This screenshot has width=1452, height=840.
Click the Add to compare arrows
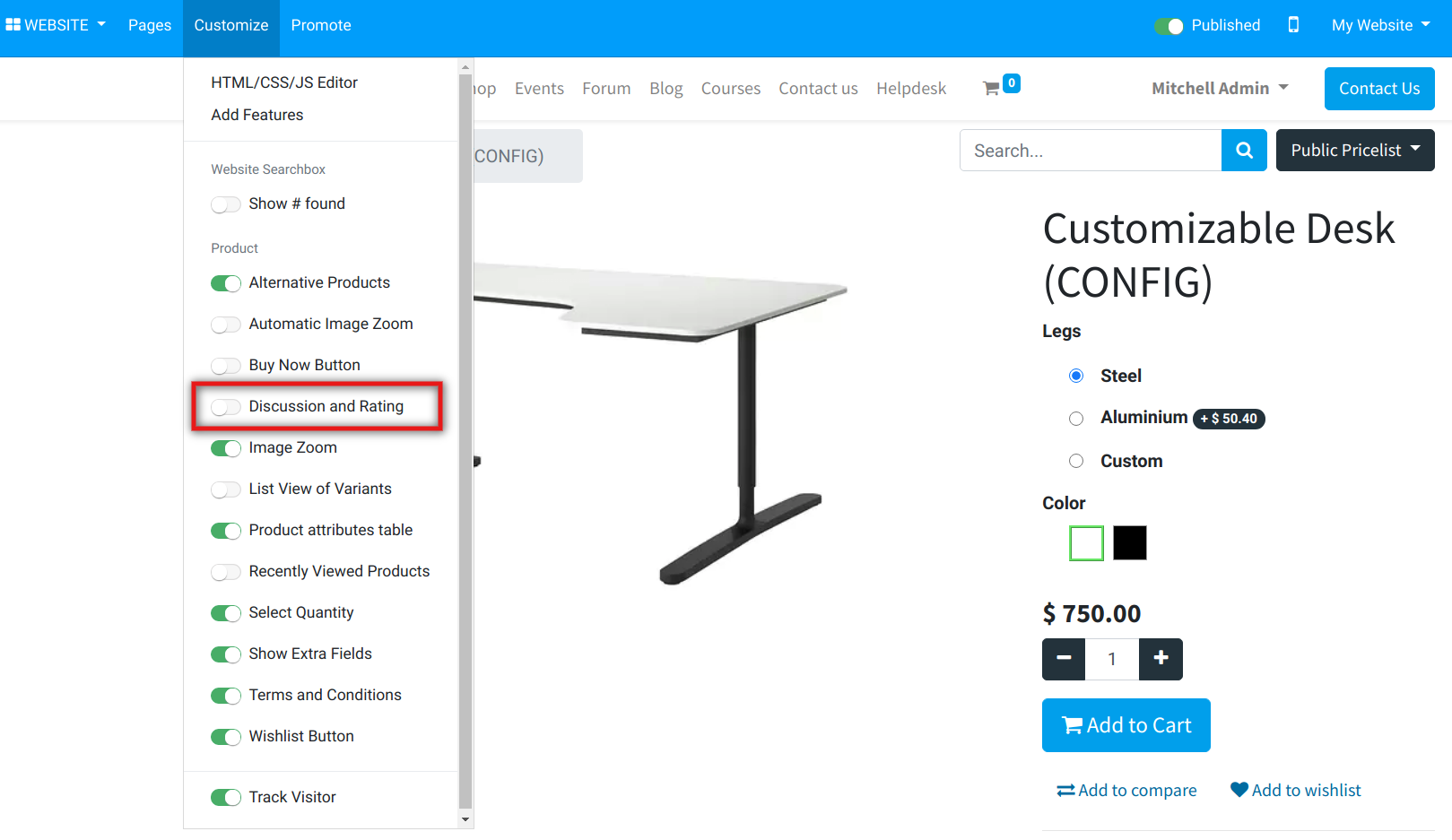pyautogui.click(x=1065, y=790)
